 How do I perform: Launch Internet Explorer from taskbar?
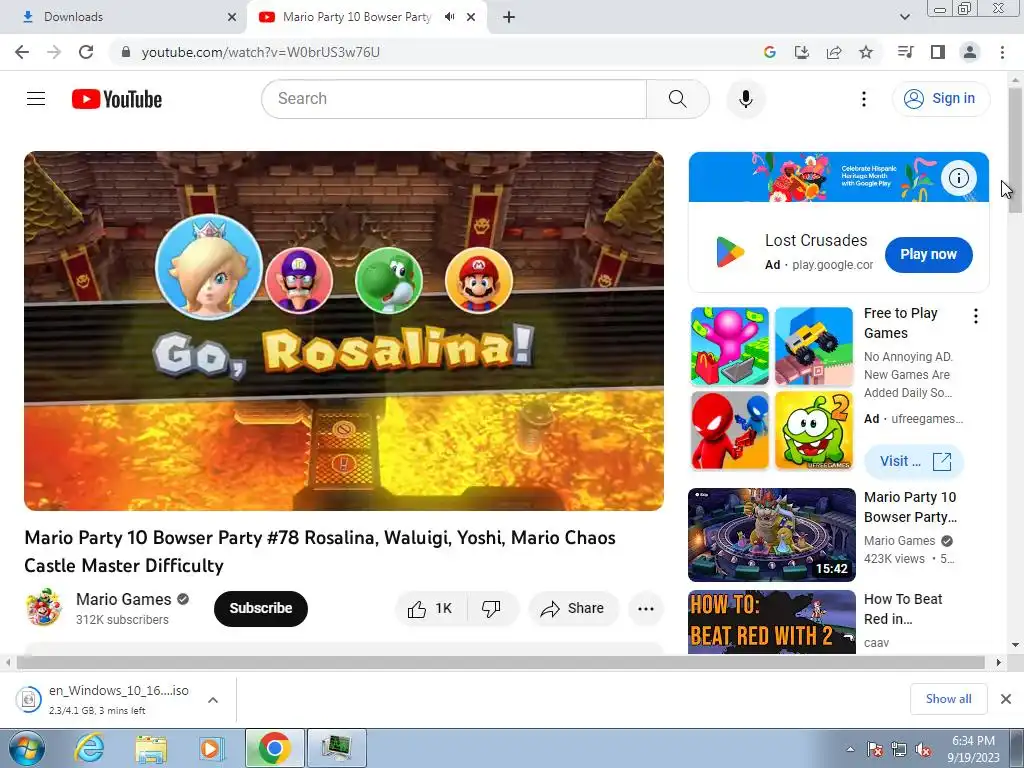click(89, 748)
